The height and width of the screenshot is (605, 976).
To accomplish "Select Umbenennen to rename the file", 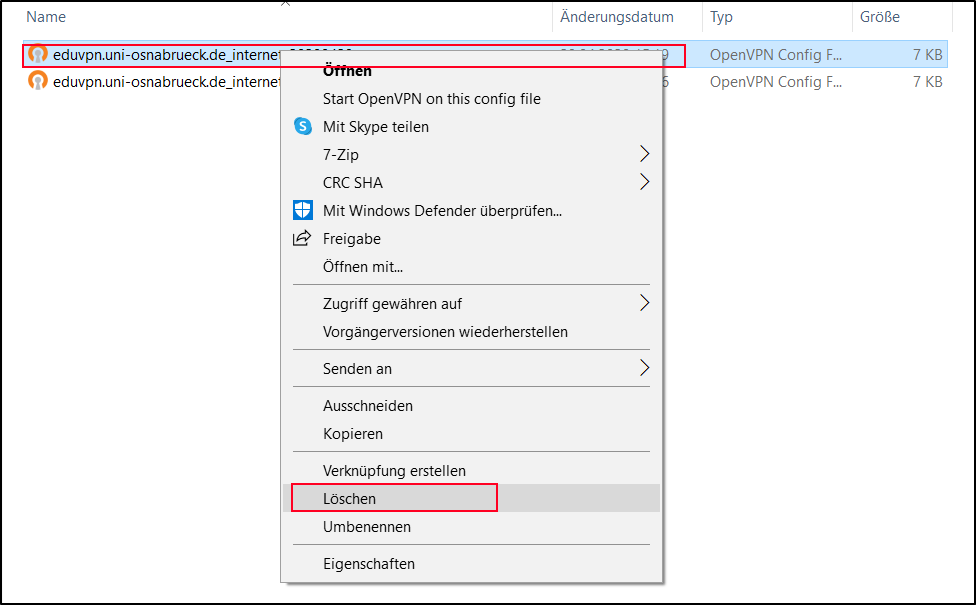I will click(x=367, y=527).
